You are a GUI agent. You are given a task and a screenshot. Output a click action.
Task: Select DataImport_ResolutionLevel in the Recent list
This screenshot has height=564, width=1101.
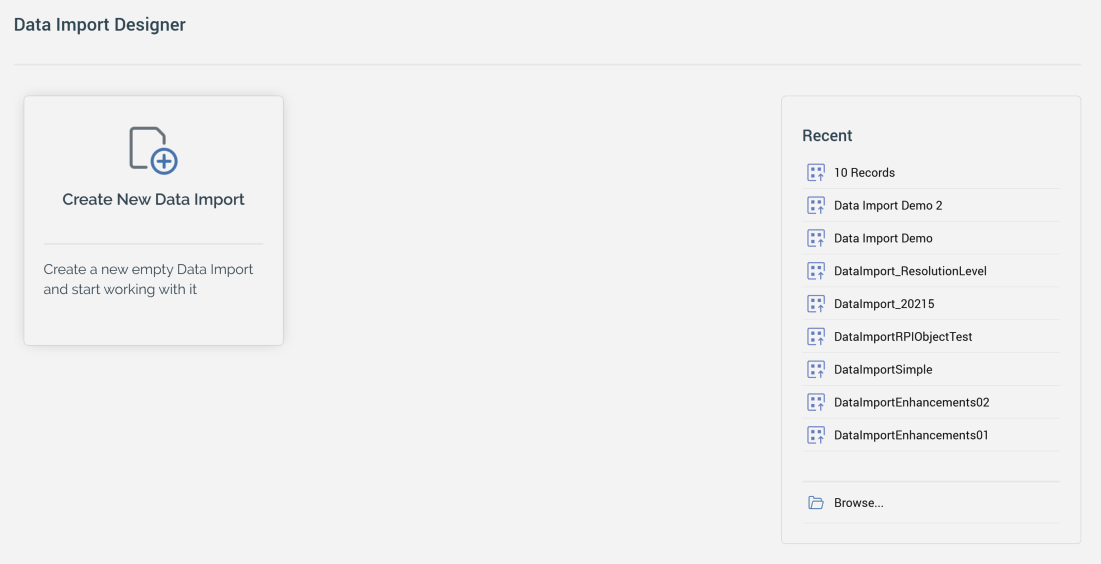[910, 271]
